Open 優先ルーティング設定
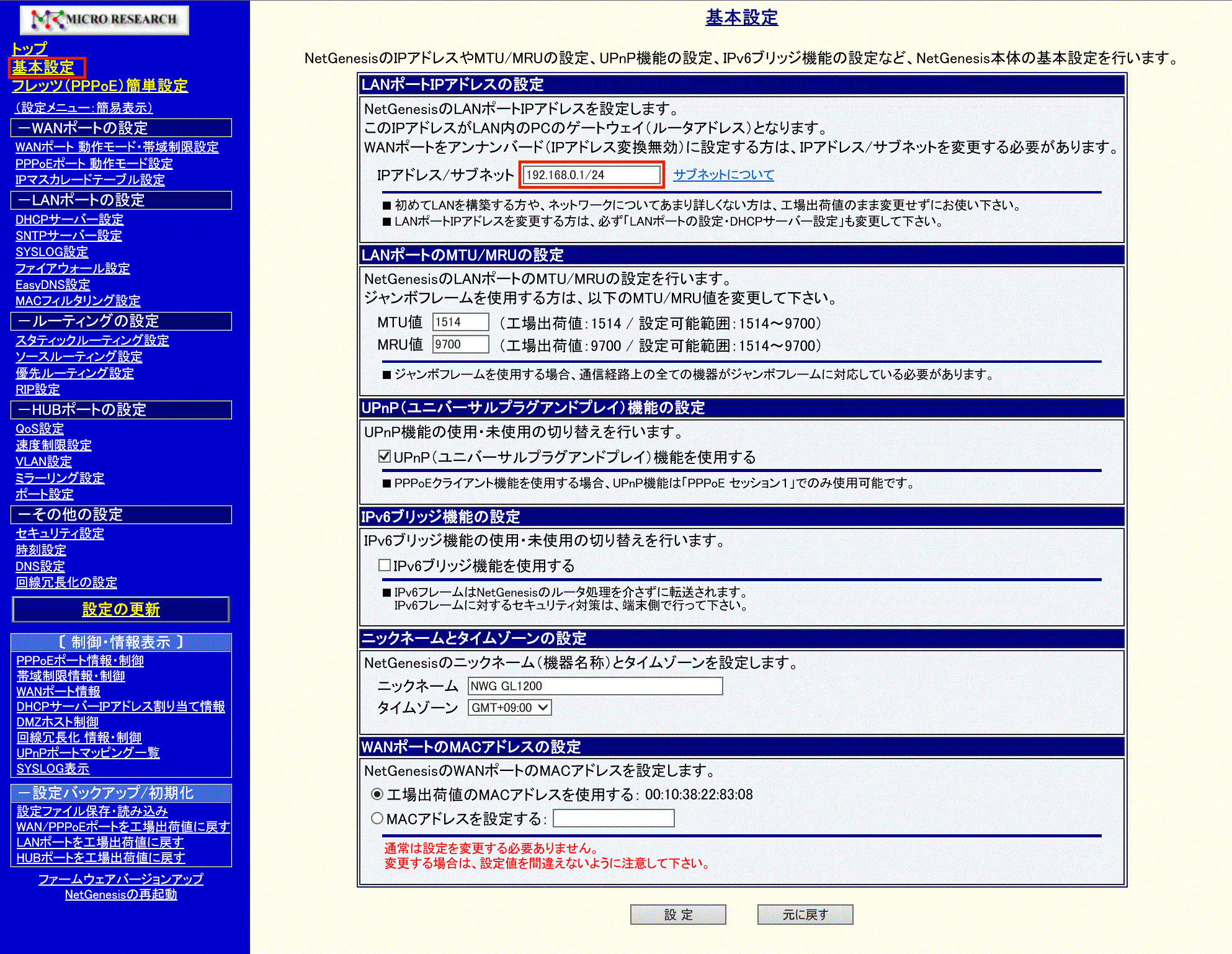This screenshot has height=954, width=1232. tap(74, 373)
